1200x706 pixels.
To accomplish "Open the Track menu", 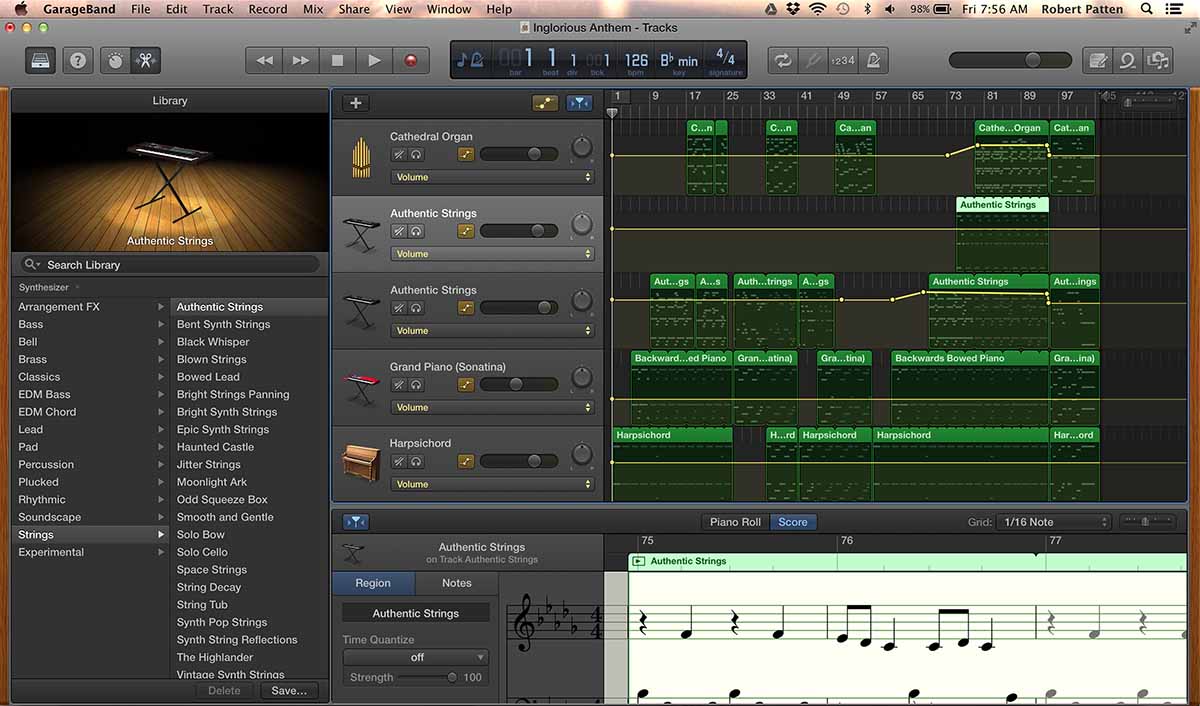I will [218, 9].
